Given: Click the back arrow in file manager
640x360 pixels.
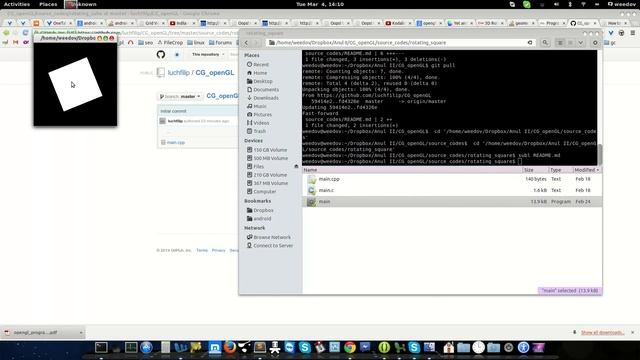Looking at the screenshot, I should coord(246,42).
